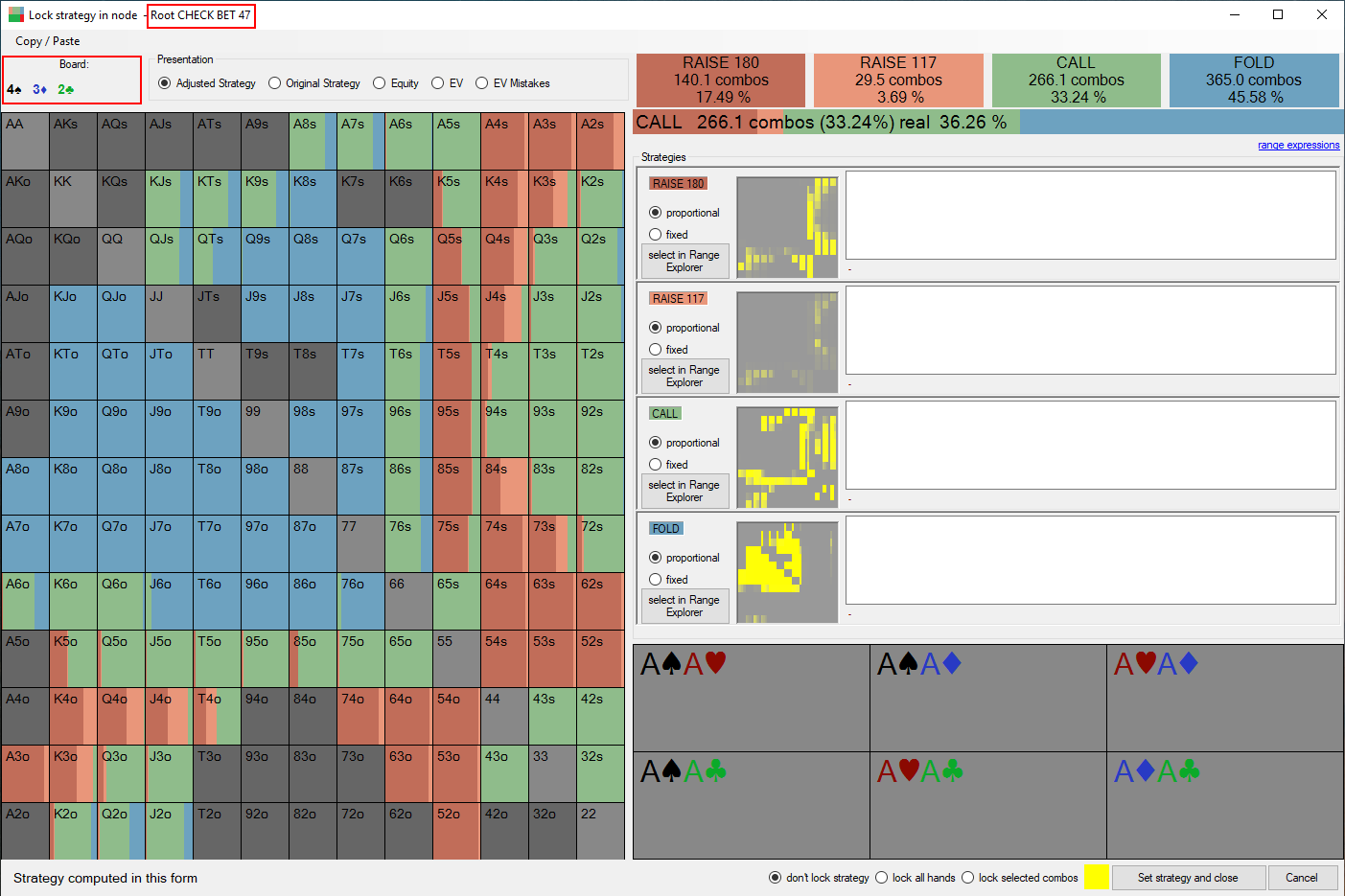Viewport: 1345px width, 896px height.
Task: Click the 2 of clubs board card
Action: pyautogui.click(x=65, y=89)
